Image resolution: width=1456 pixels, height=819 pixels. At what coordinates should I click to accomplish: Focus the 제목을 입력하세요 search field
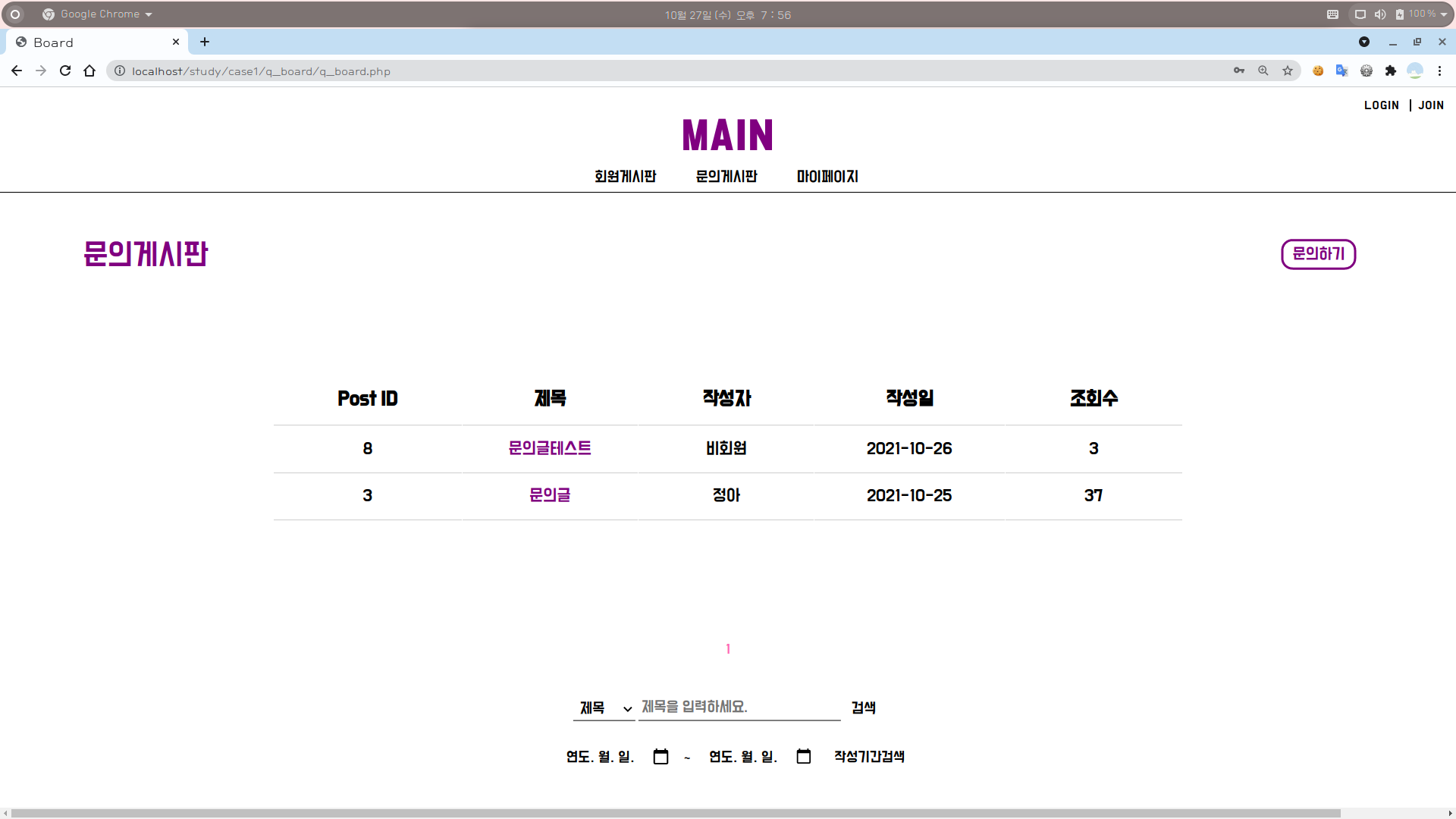click(x=739, y=707)
